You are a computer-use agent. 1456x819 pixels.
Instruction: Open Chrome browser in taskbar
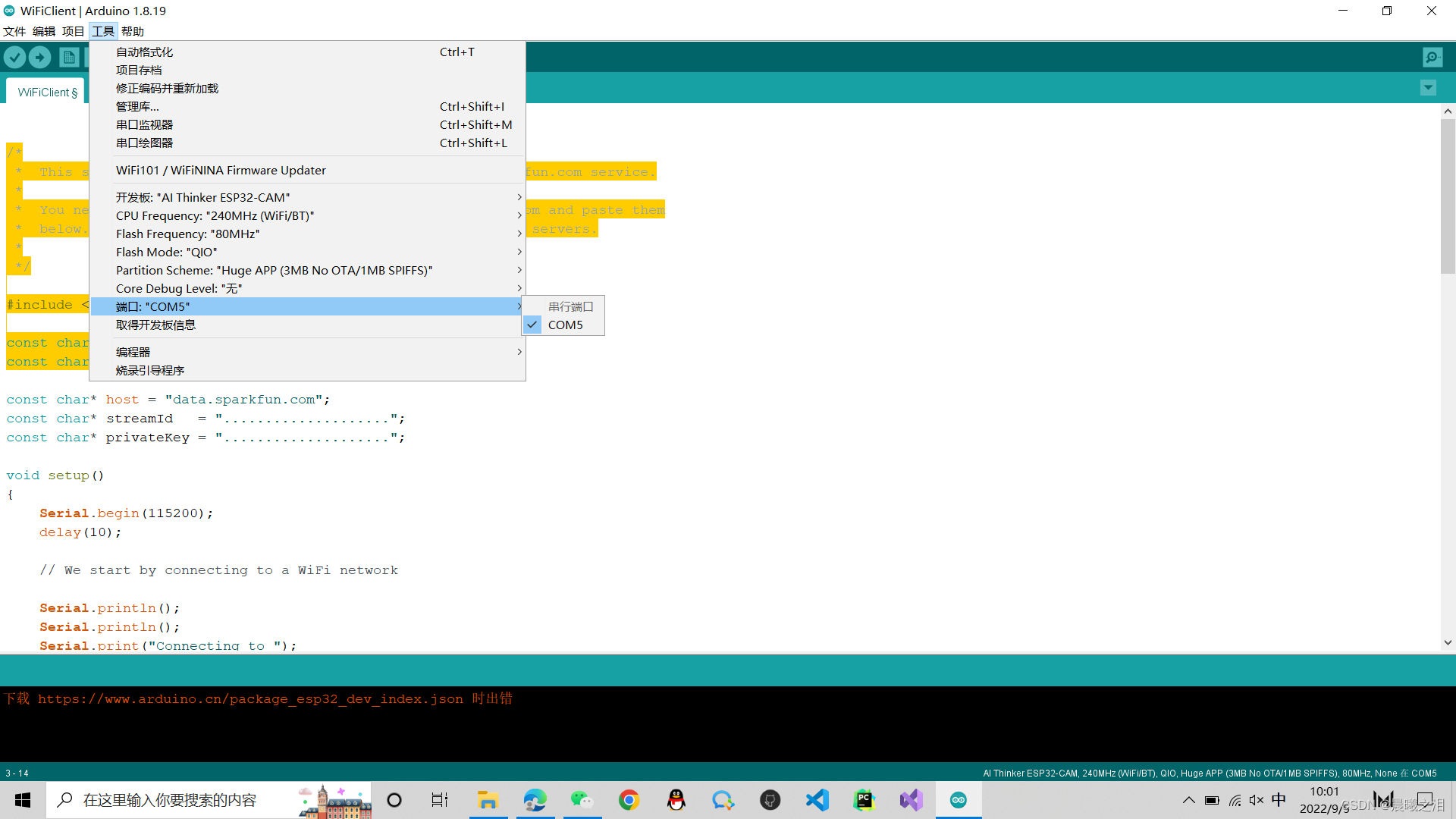point(629,800)
